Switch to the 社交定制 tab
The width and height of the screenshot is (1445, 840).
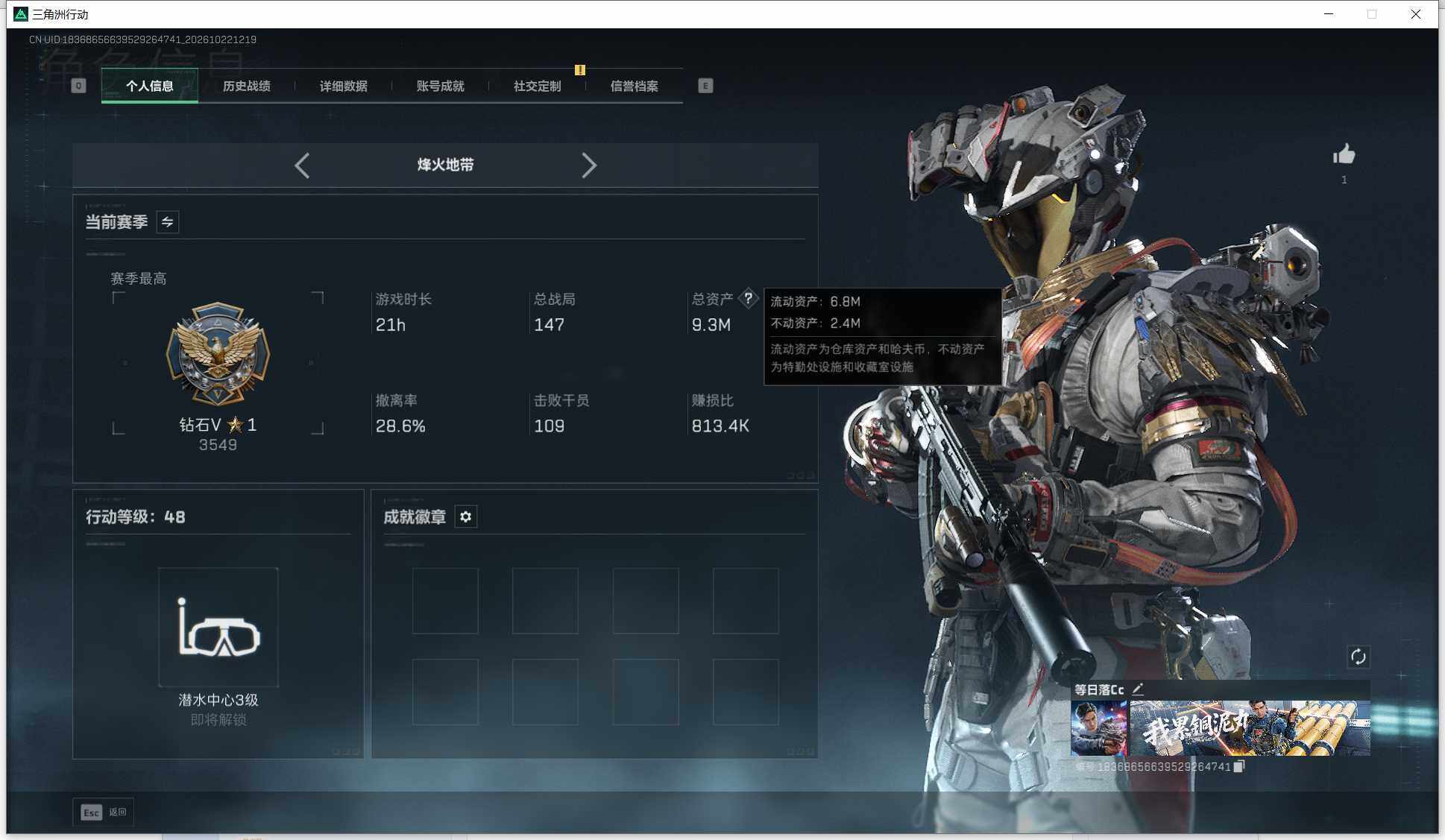point(538,86)
